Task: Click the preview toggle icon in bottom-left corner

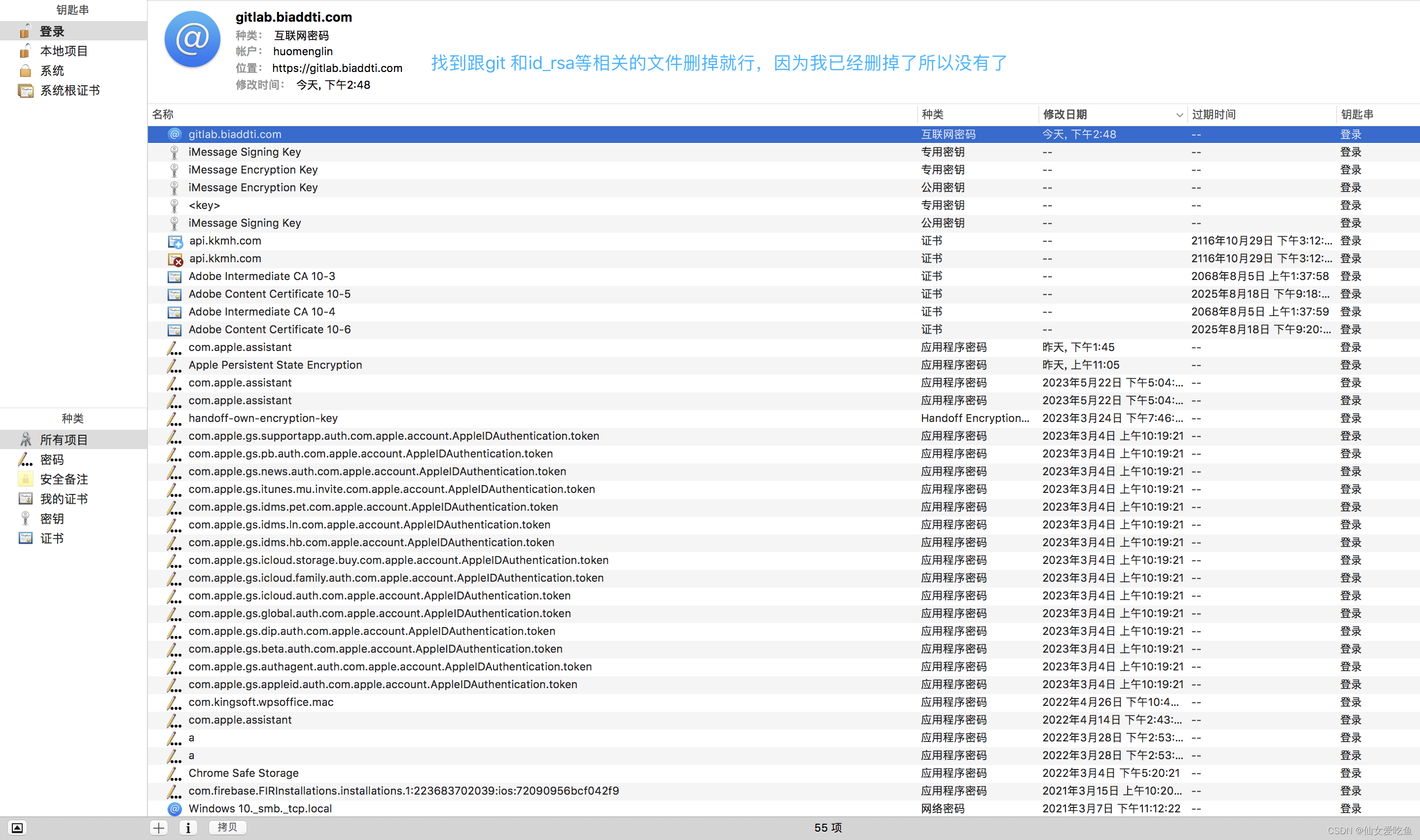Action: (x=18, y=828)
